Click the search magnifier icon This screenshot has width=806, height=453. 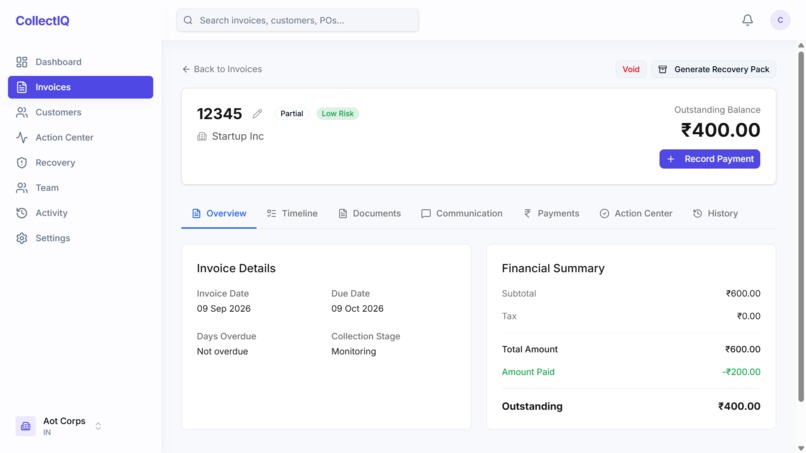coord(188,20)
